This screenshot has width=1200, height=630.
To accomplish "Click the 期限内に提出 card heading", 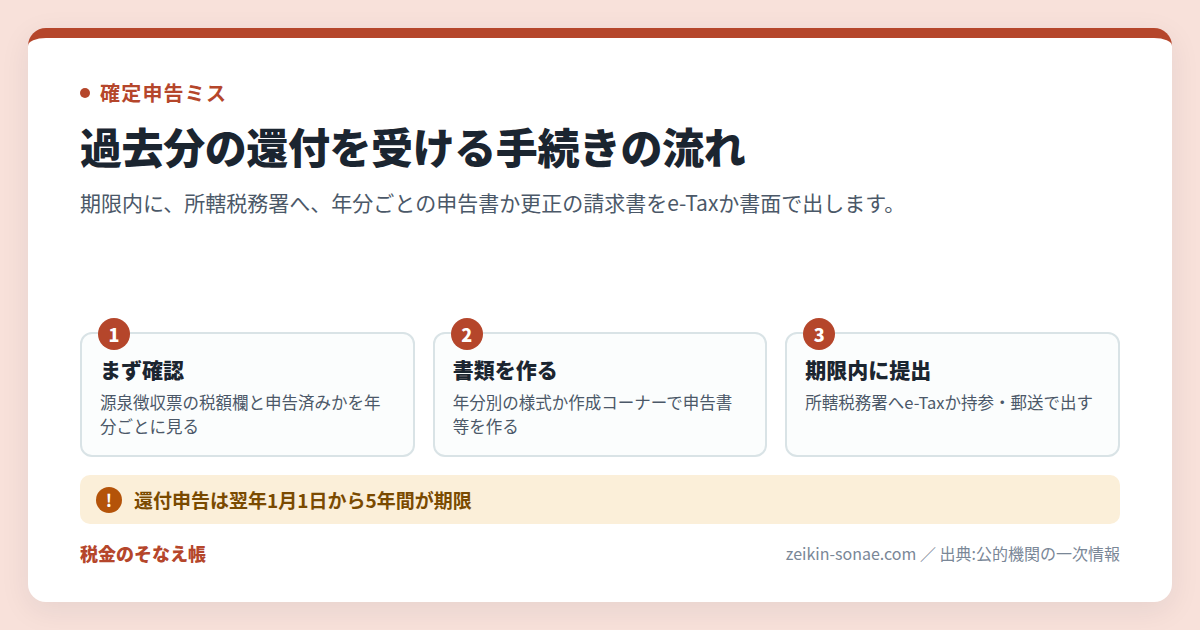I will [868, 371].
